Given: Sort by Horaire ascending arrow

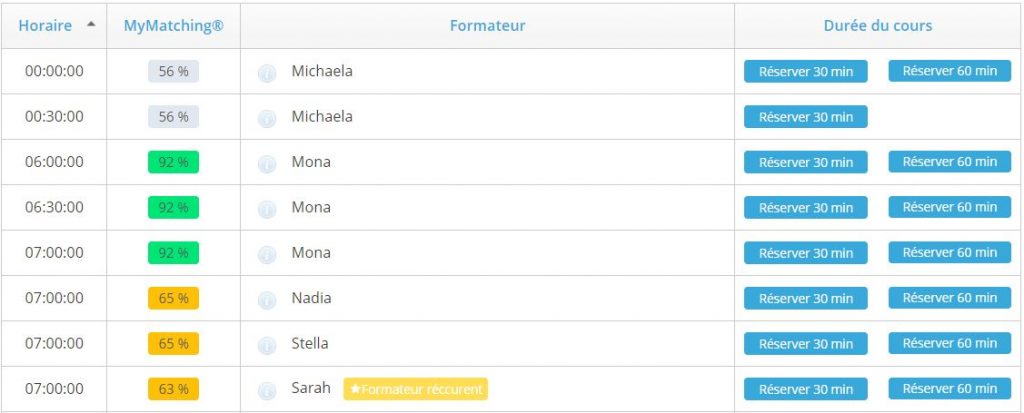Looking at the screenshot, I should (x=91, y=24).
